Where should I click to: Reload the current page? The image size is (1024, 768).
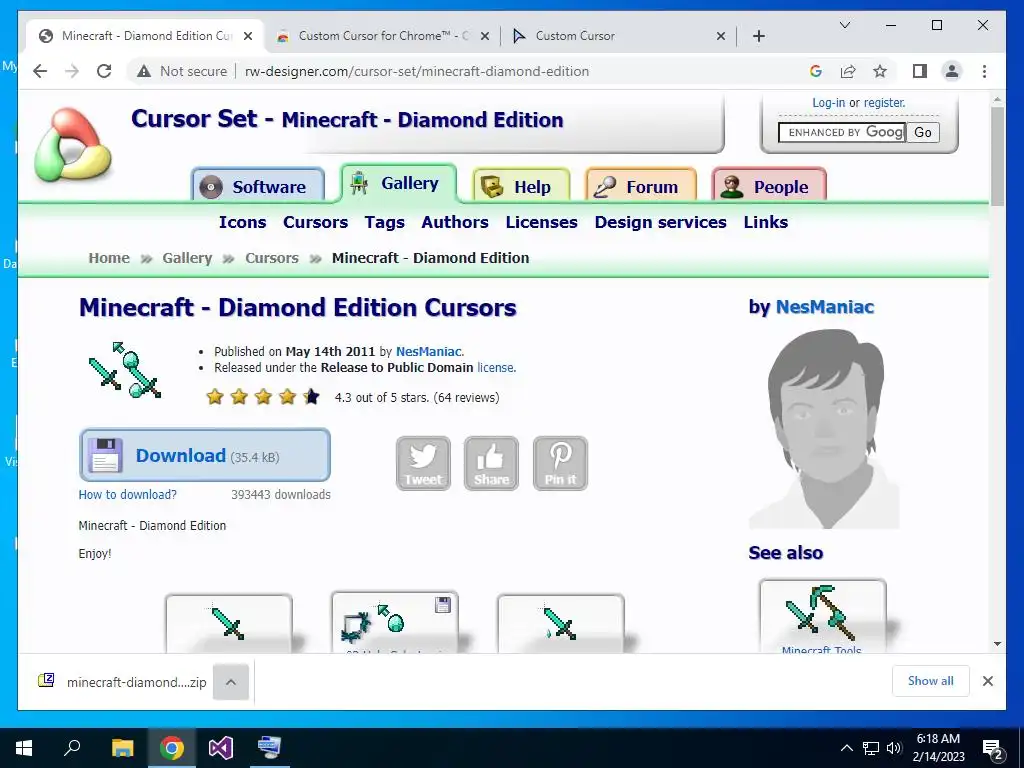(104, 71)
